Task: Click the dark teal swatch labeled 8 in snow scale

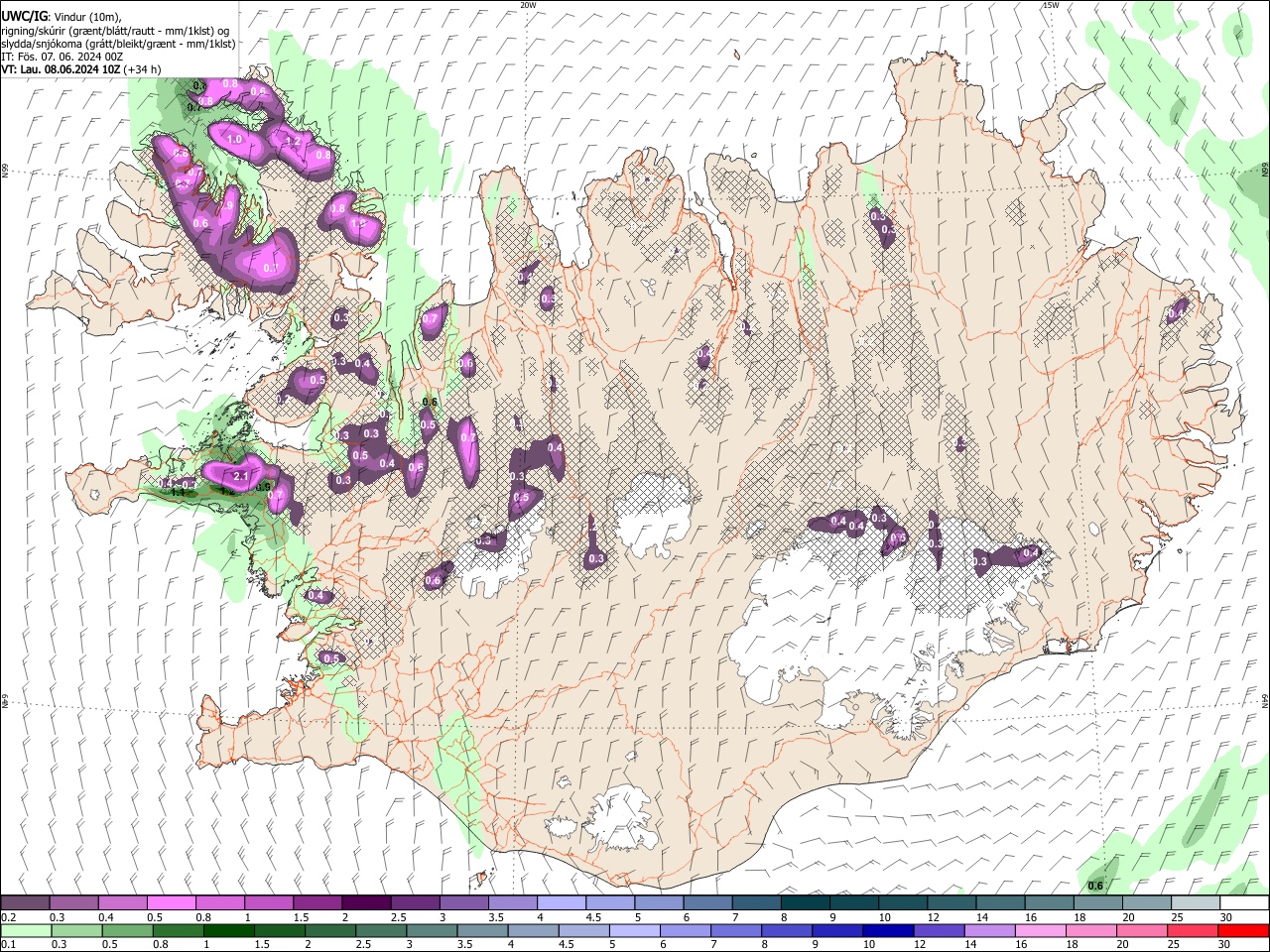Action: 806,903
